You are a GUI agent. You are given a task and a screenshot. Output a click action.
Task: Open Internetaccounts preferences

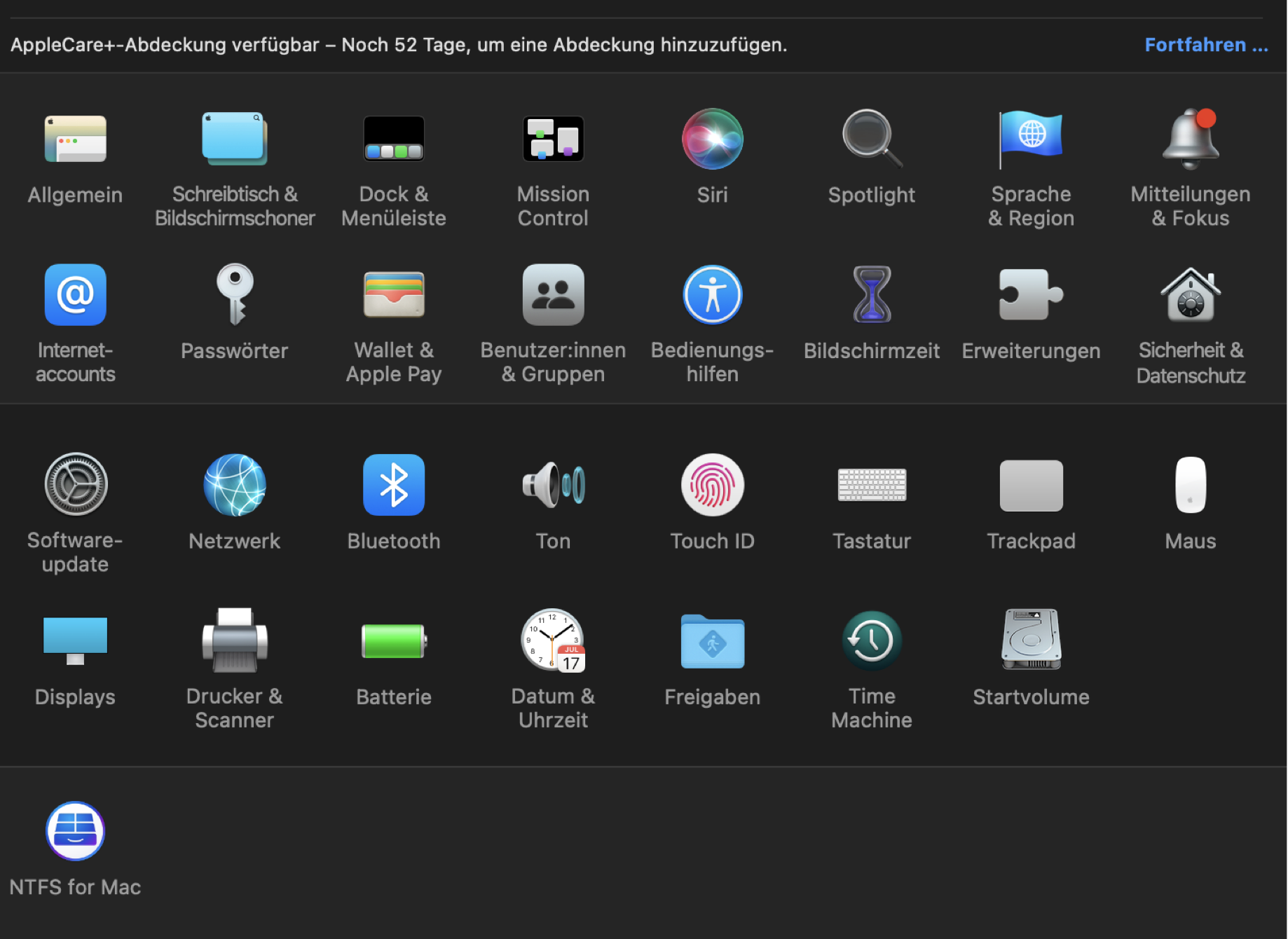[76, 294]
